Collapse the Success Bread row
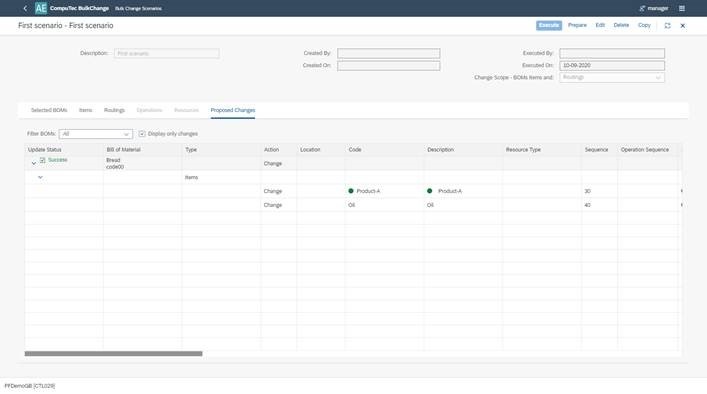 [x=34, y=163]
